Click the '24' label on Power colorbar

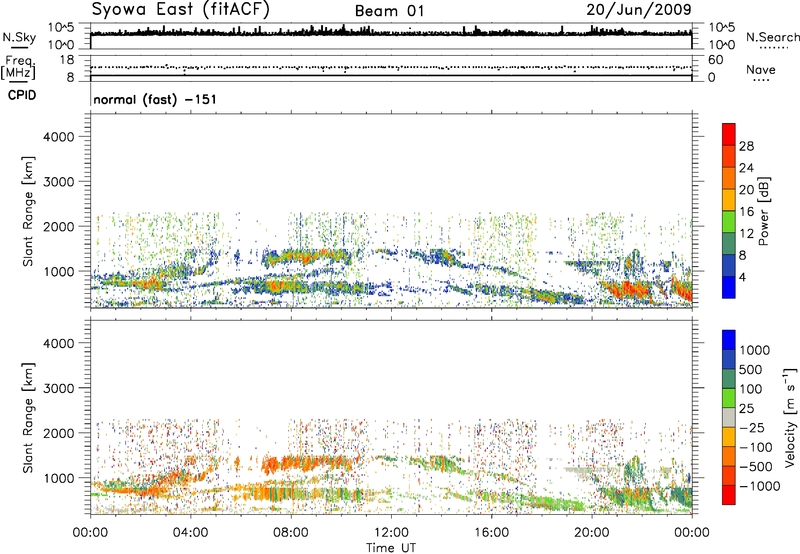coord(746,168)
